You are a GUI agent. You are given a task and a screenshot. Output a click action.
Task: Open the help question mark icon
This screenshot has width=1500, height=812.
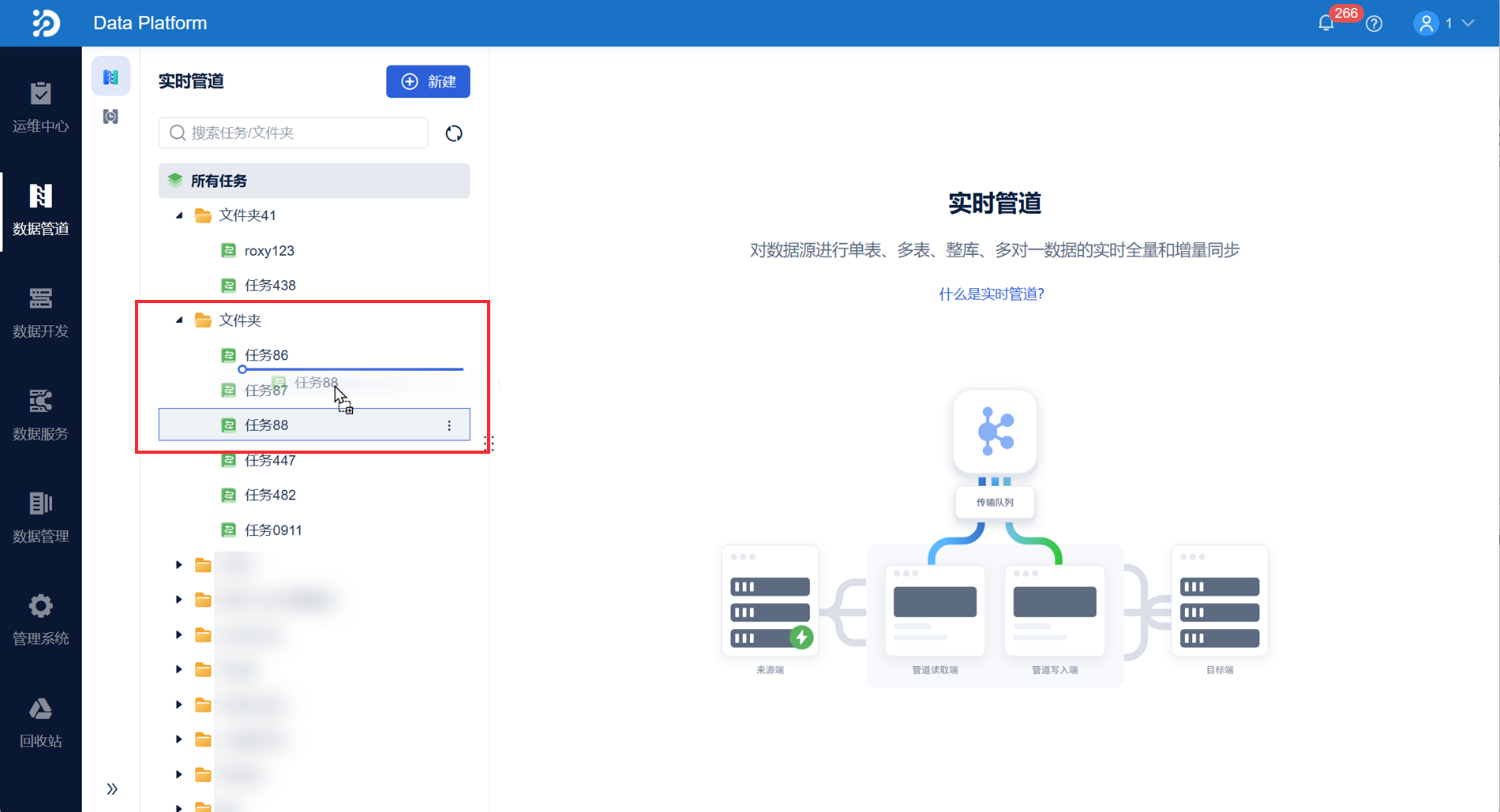(x=1374, y=24)
